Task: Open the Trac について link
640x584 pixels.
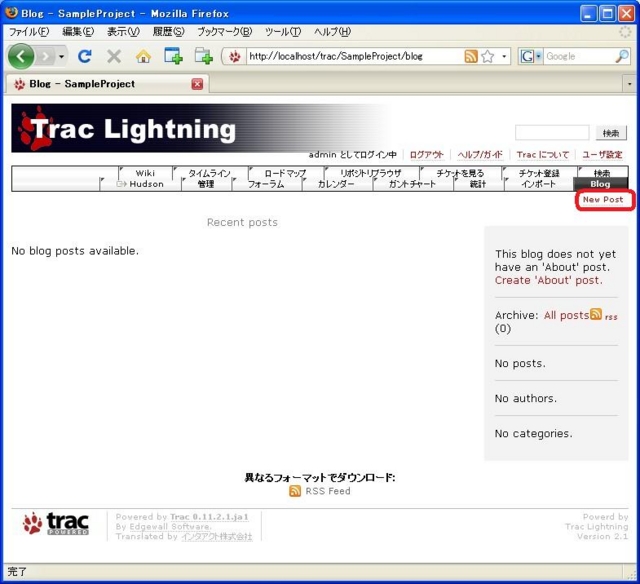Action: 542,155
